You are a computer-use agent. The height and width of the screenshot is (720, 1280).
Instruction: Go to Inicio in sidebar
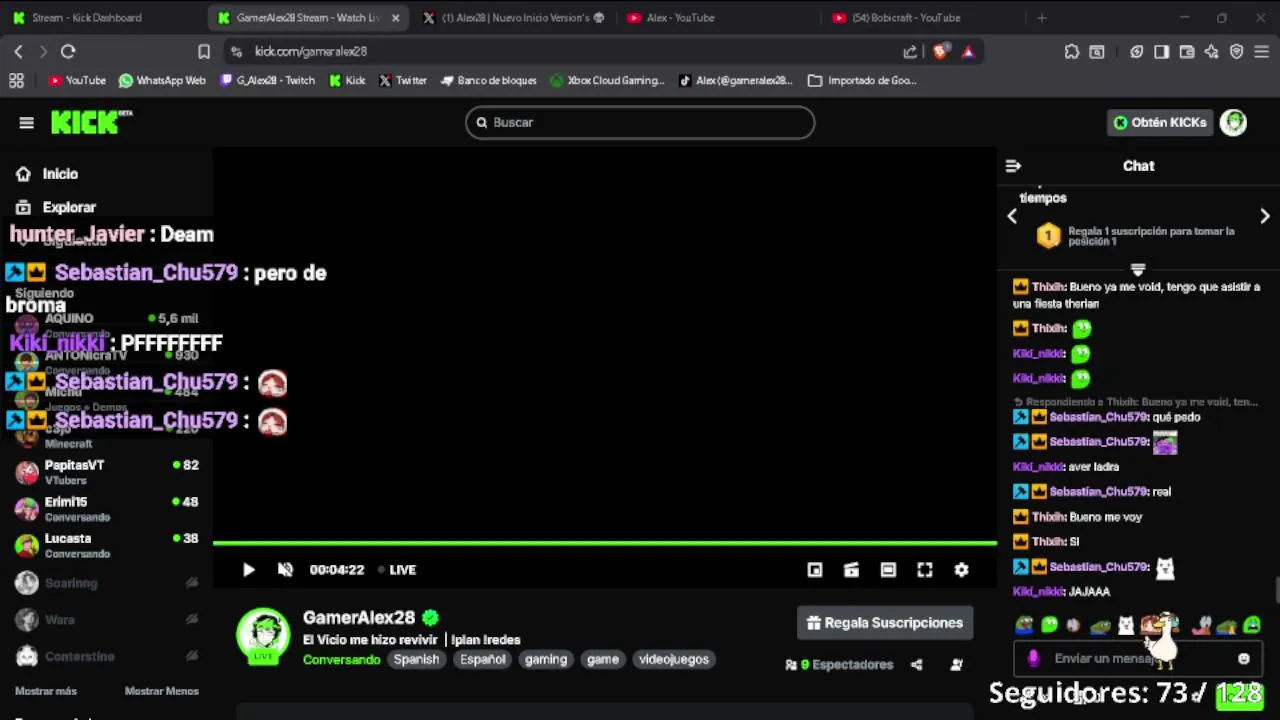60,174
